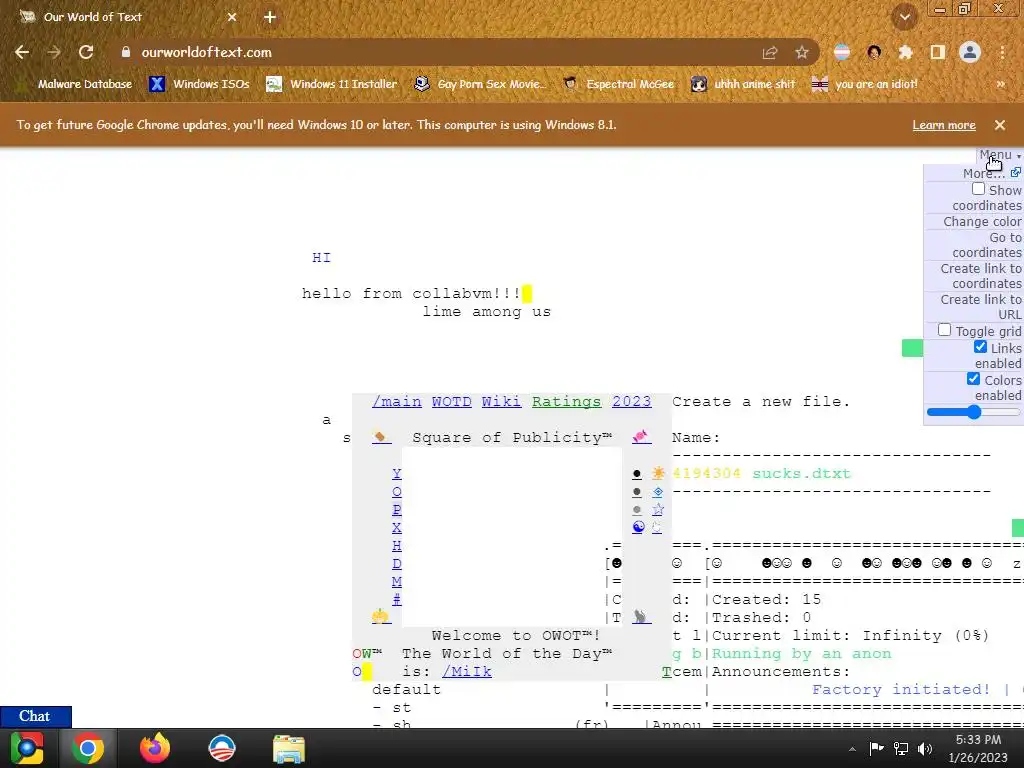Screen dimensions: 1024x768
Task: Open the Espectral McGee bookmark
Action: tap(618, 84)
